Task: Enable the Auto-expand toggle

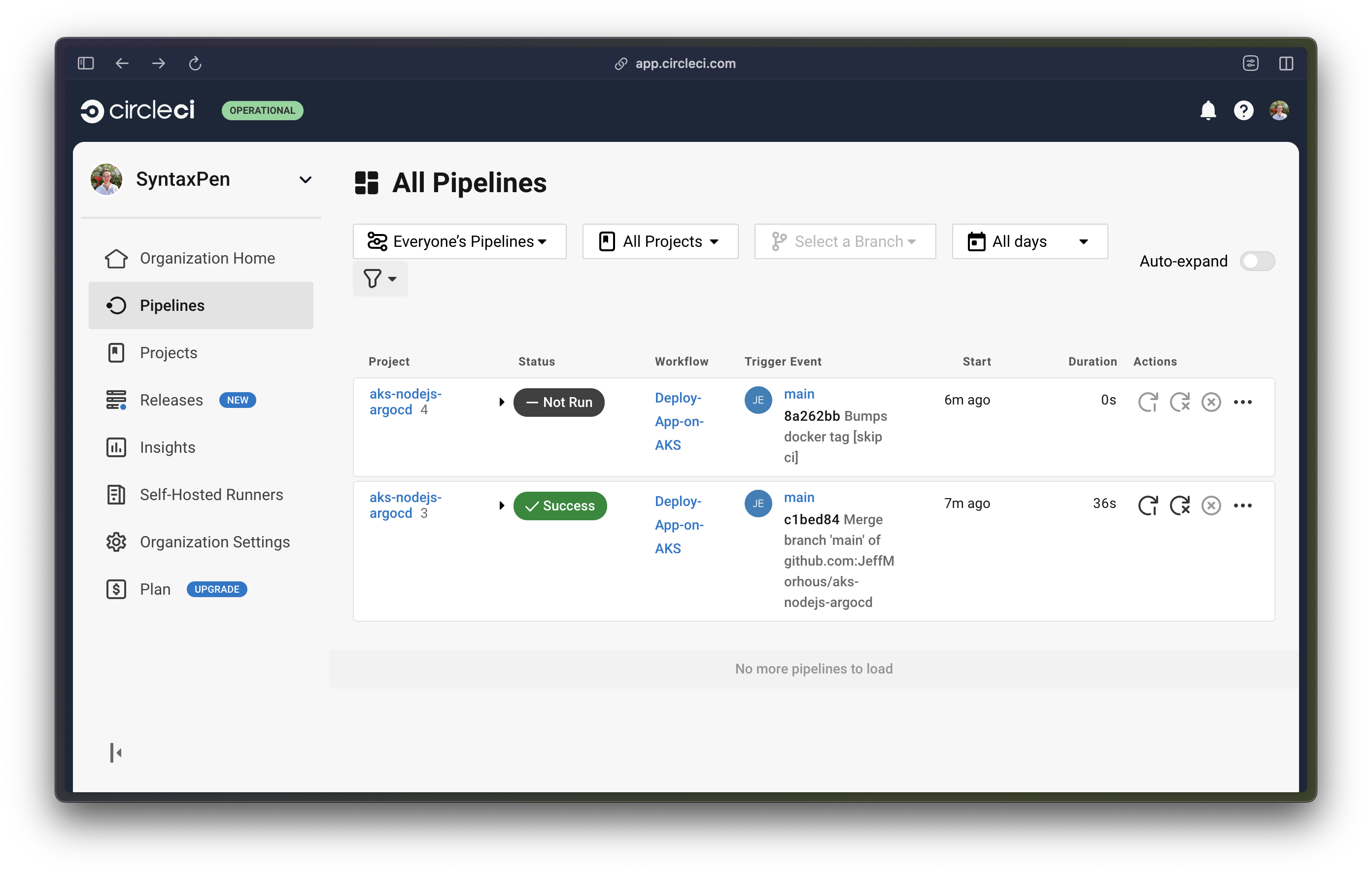Action: (x=1258, y=261)
